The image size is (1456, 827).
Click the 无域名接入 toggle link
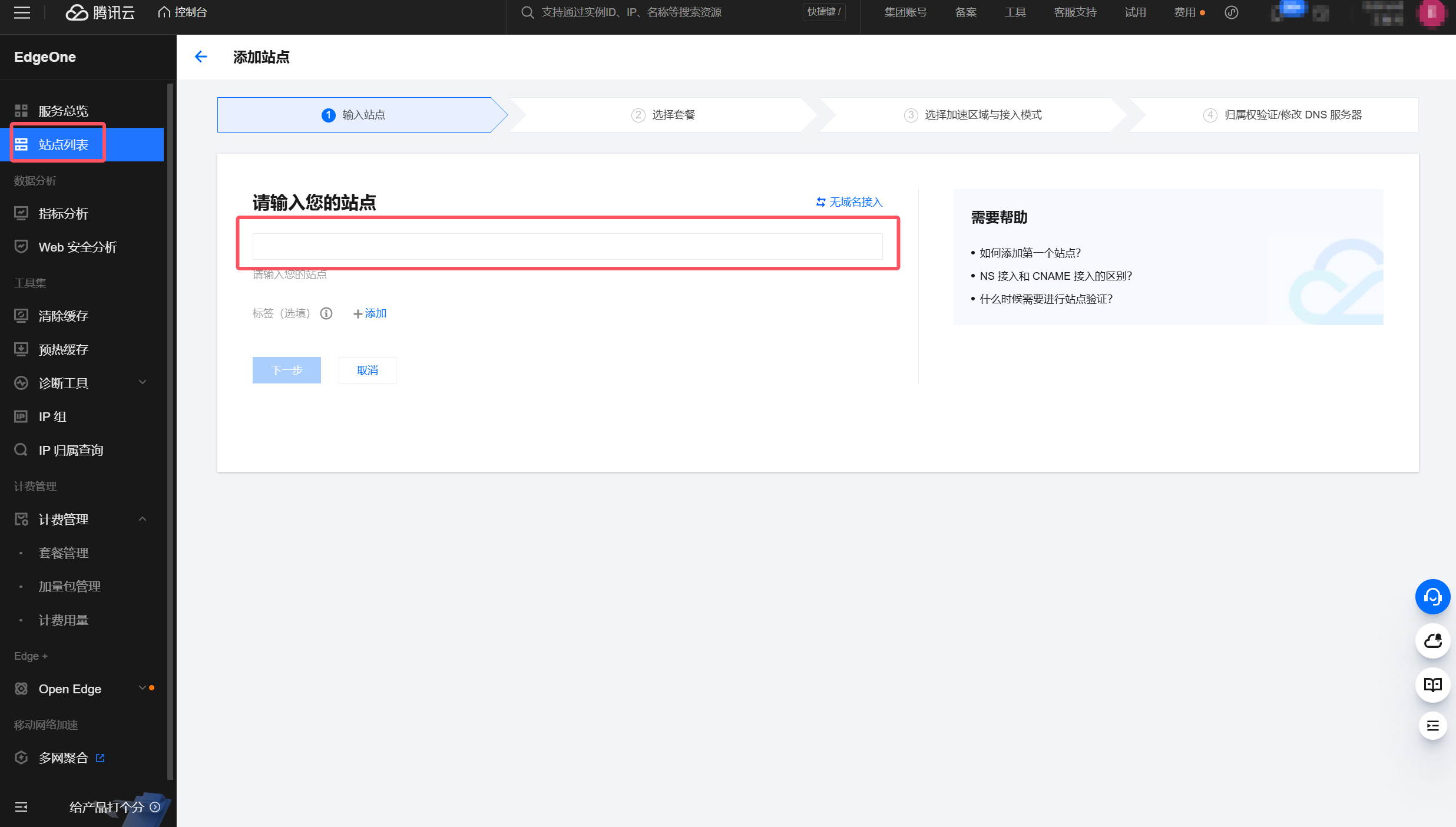849,202
